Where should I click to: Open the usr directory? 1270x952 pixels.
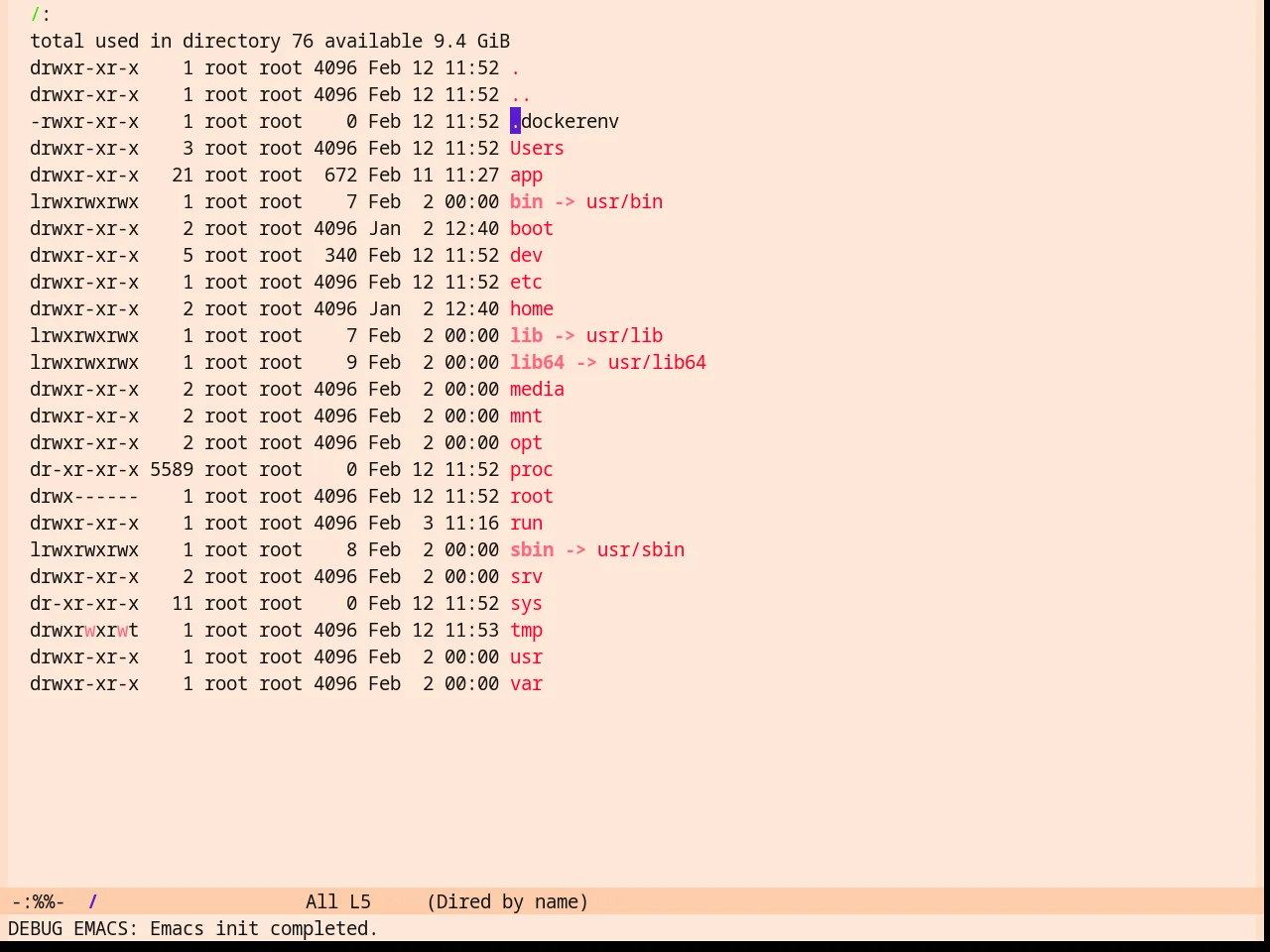(526, 657)
